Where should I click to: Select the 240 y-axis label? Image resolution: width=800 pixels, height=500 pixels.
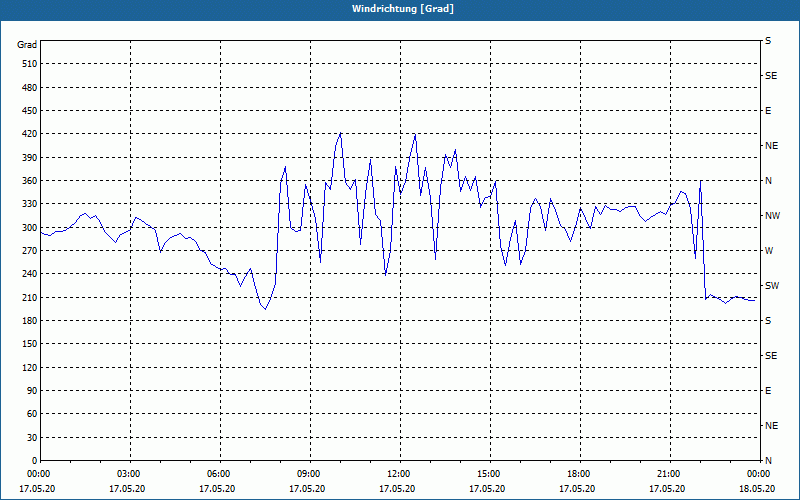[x=30, y=274]
